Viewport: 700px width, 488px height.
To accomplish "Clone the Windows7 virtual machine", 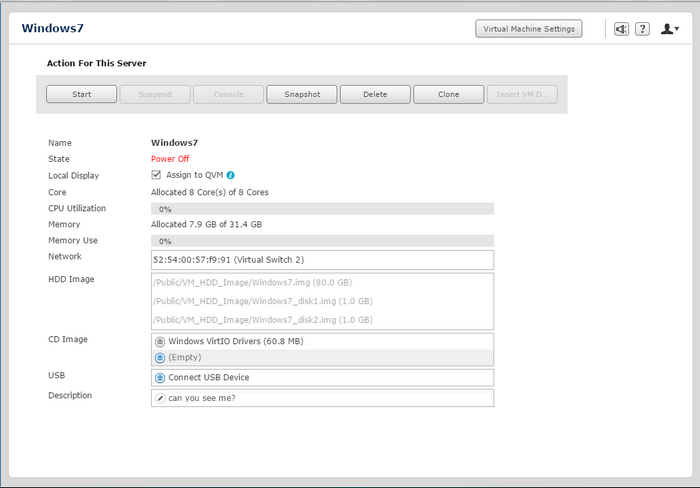I will point(448,94).
